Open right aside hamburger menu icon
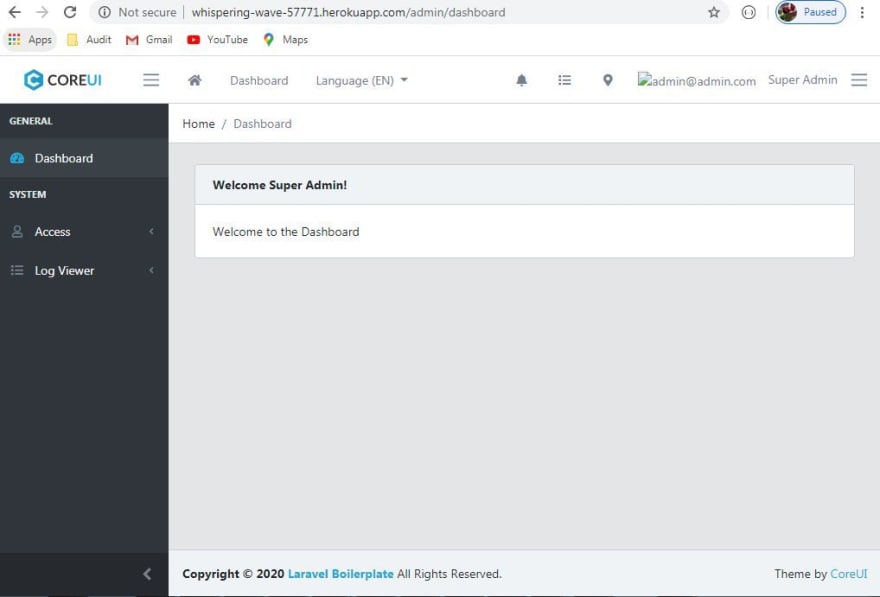Screen dimensions: 880x597 click(x=859, y=80)
